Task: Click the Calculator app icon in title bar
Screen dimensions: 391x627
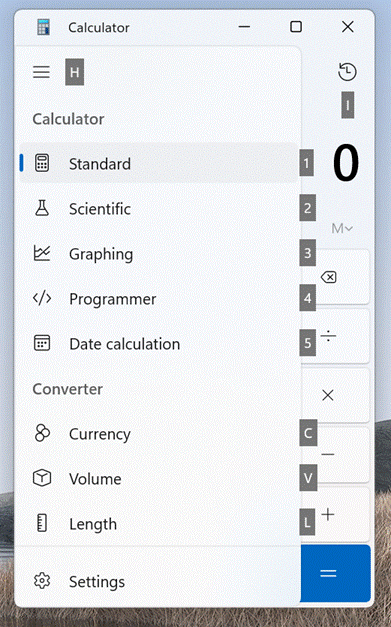Action: [43, 27]
